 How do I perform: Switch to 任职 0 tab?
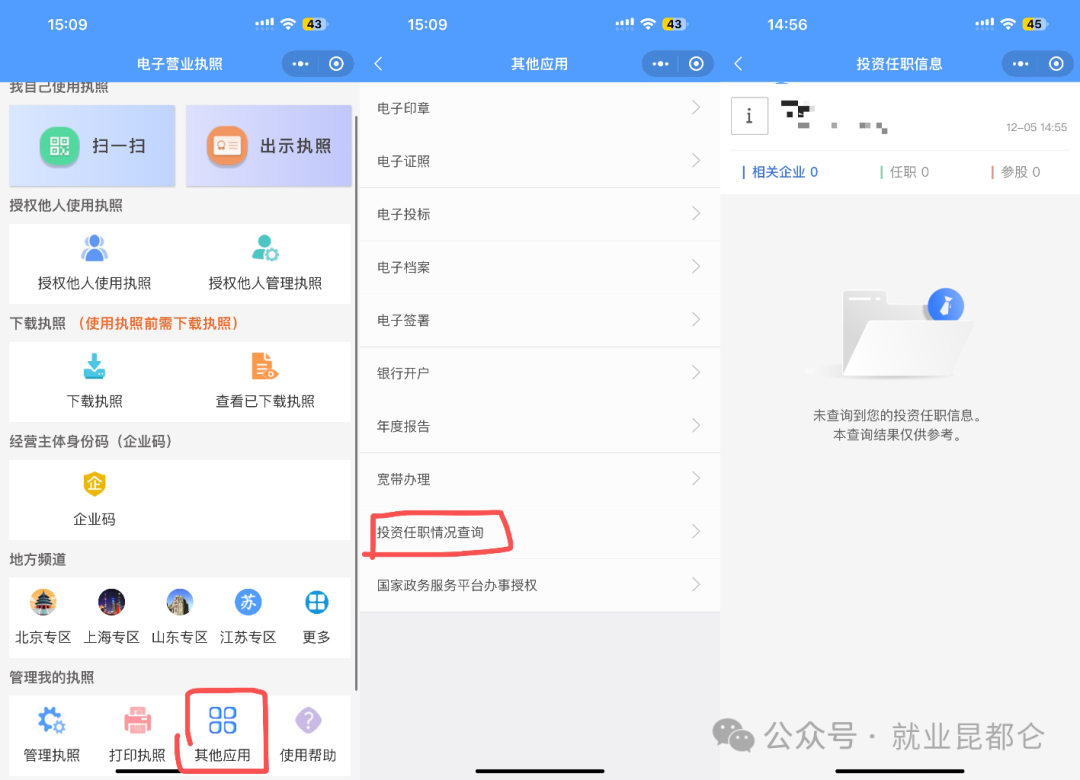coord(905,172)
